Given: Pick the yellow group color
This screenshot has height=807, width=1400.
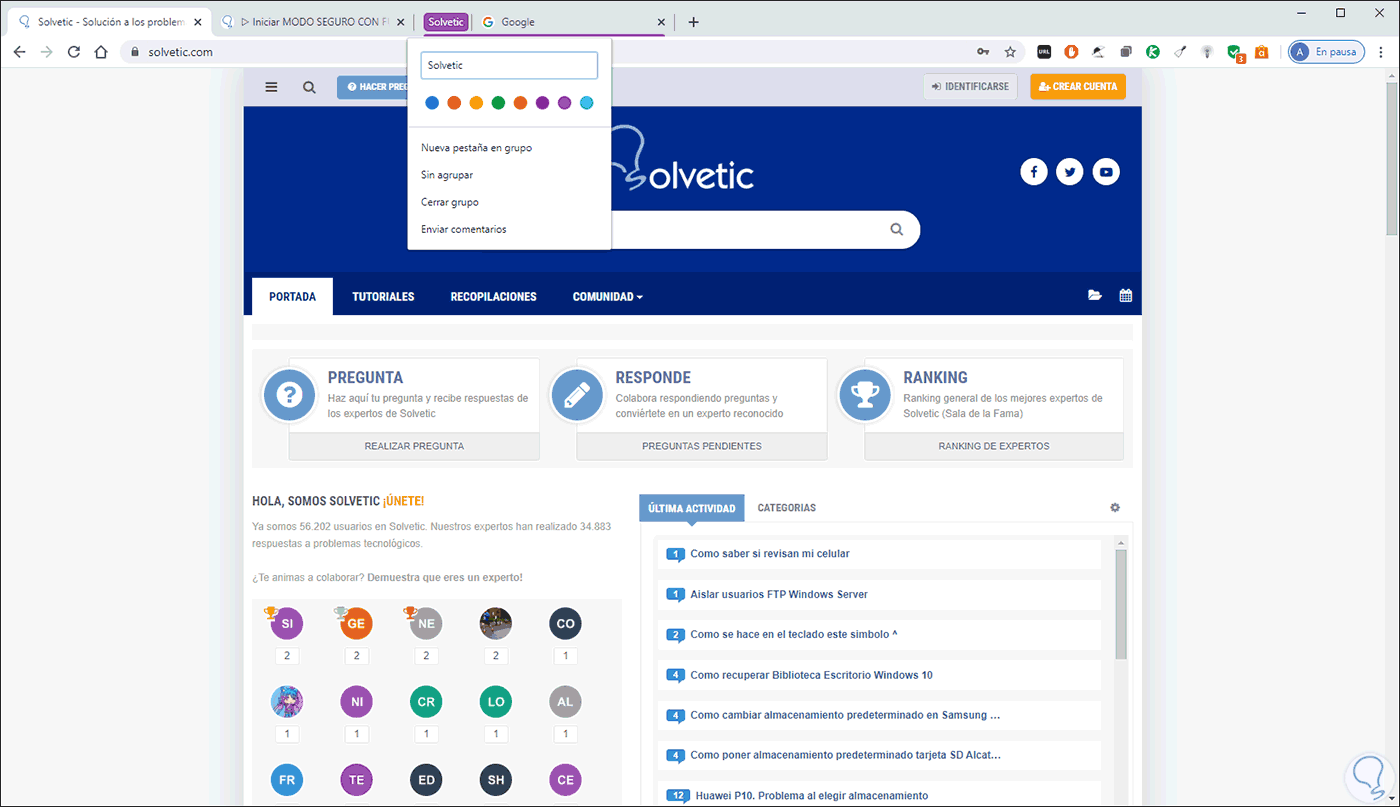Looking at the screenshot, I should point(476,102).
